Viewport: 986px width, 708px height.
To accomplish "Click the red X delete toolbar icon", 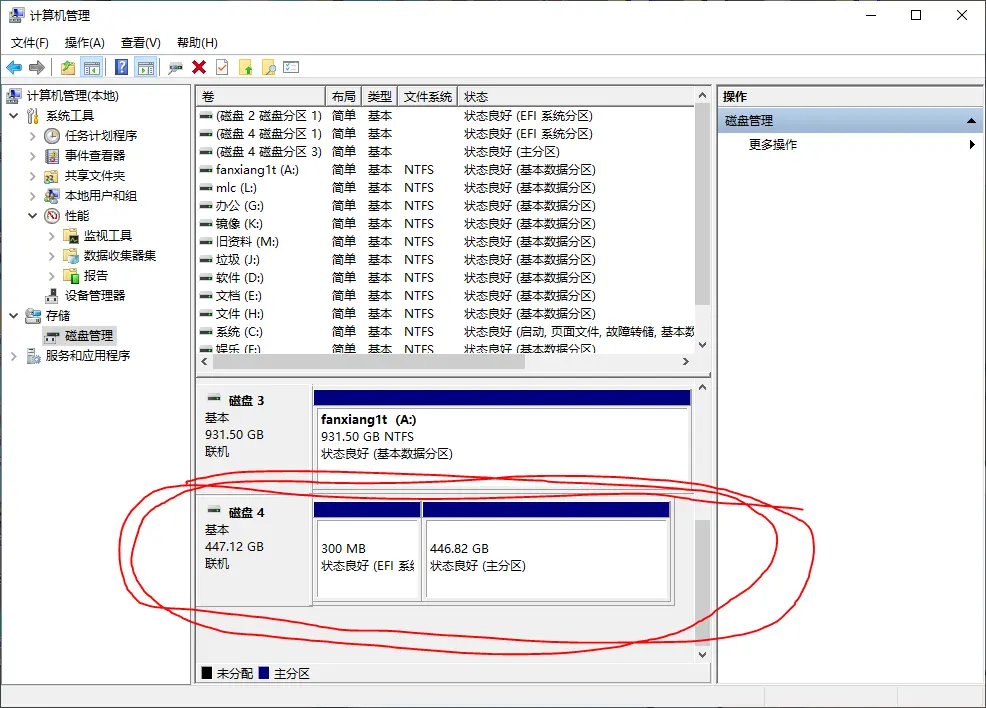I will [x=199, y=67].
